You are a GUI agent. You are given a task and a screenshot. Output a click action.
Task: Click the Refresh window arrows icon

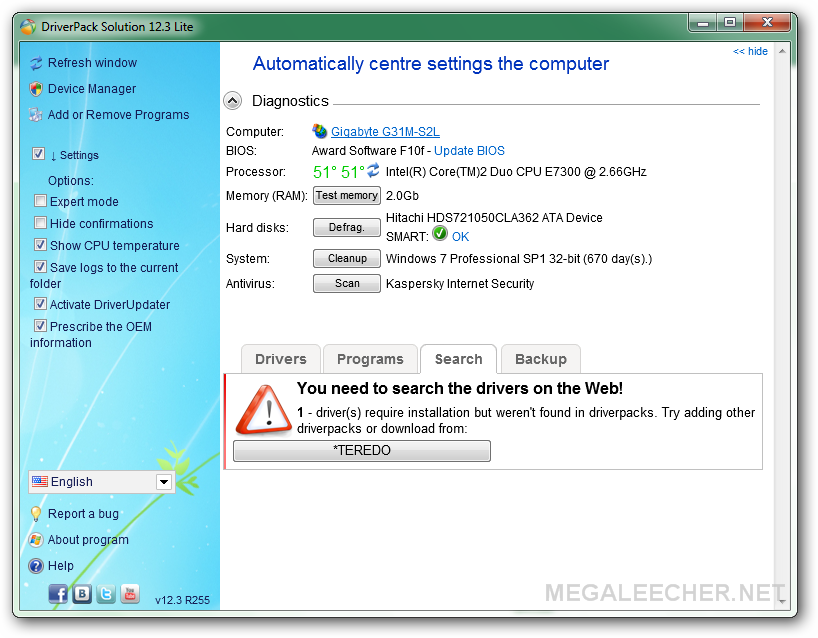(x=36, y=63)
